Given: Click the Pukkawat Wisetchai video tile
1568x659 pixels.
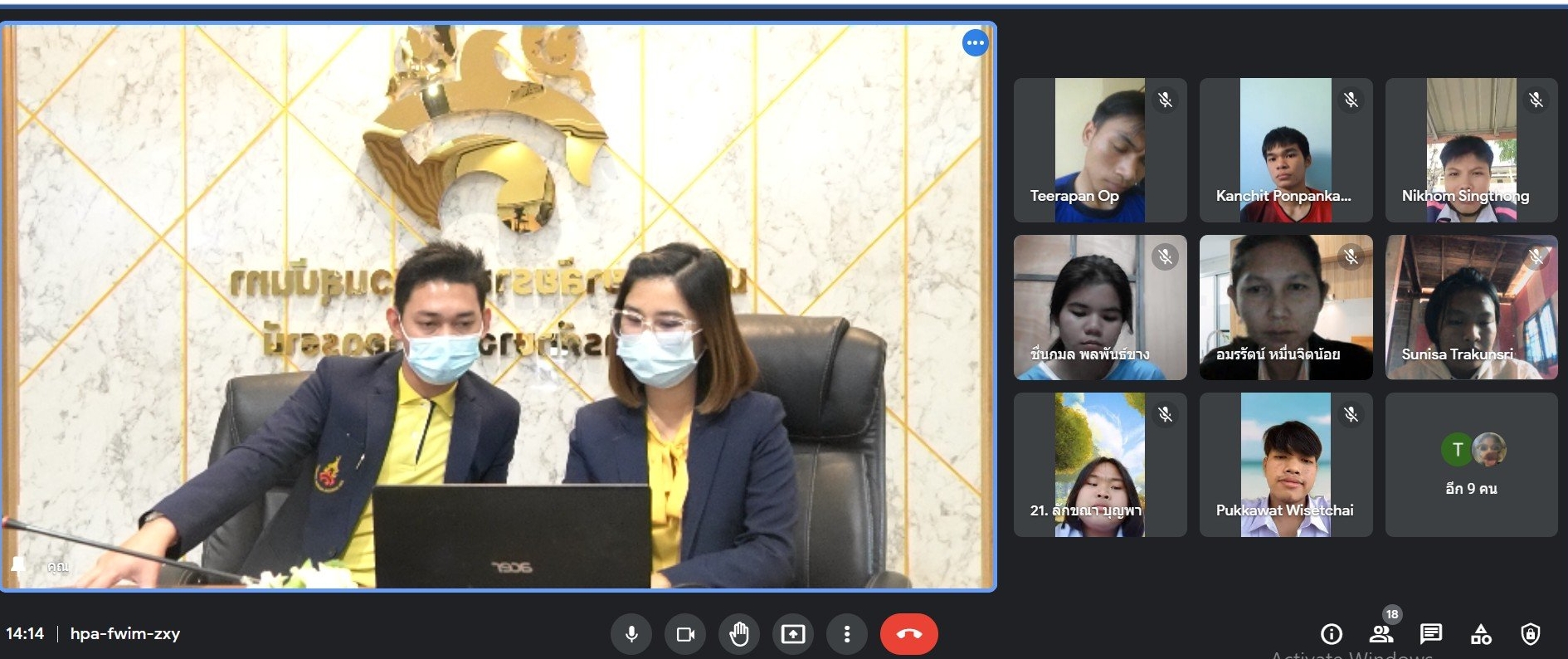Looking at the screenshot, I should [x=1285, y=465].
